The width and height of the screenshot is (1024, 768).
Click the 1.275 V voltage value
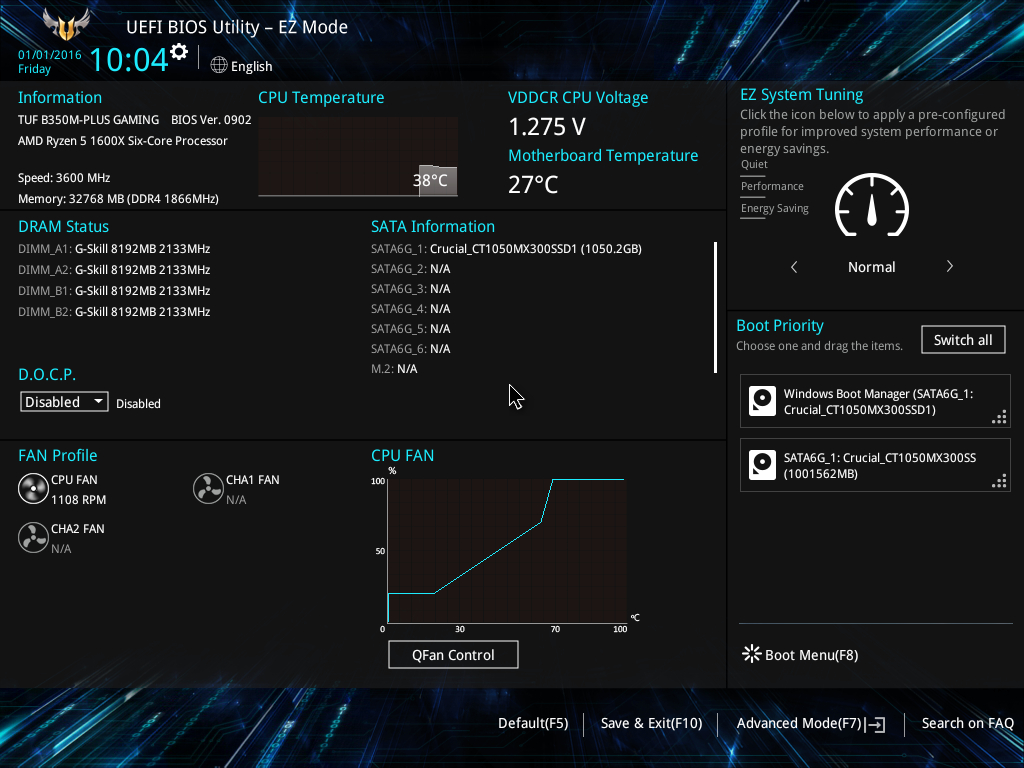pos(547,127)
